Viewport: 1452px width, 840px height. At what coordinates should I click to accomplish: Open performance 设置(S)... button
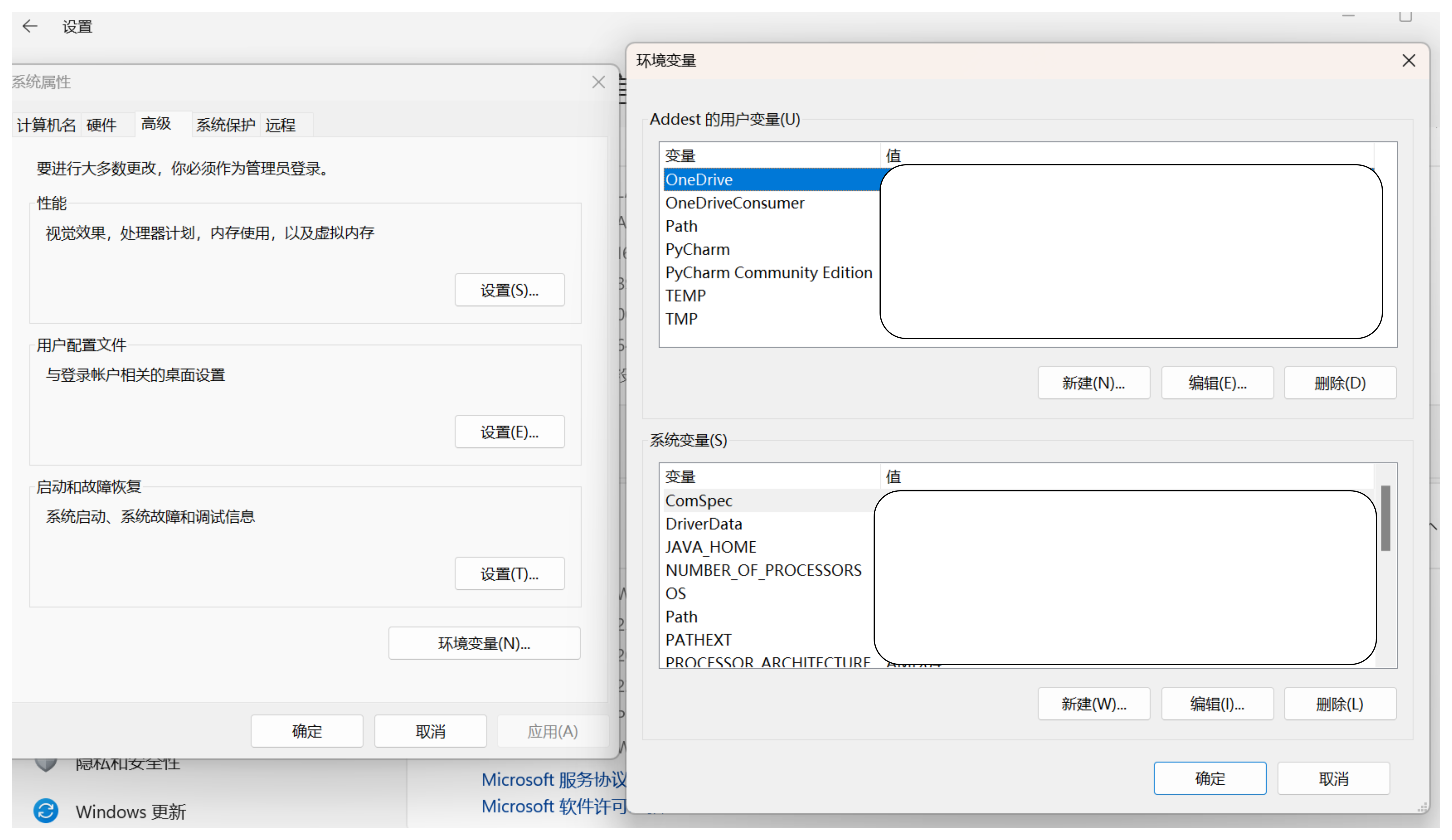point(509,290)
